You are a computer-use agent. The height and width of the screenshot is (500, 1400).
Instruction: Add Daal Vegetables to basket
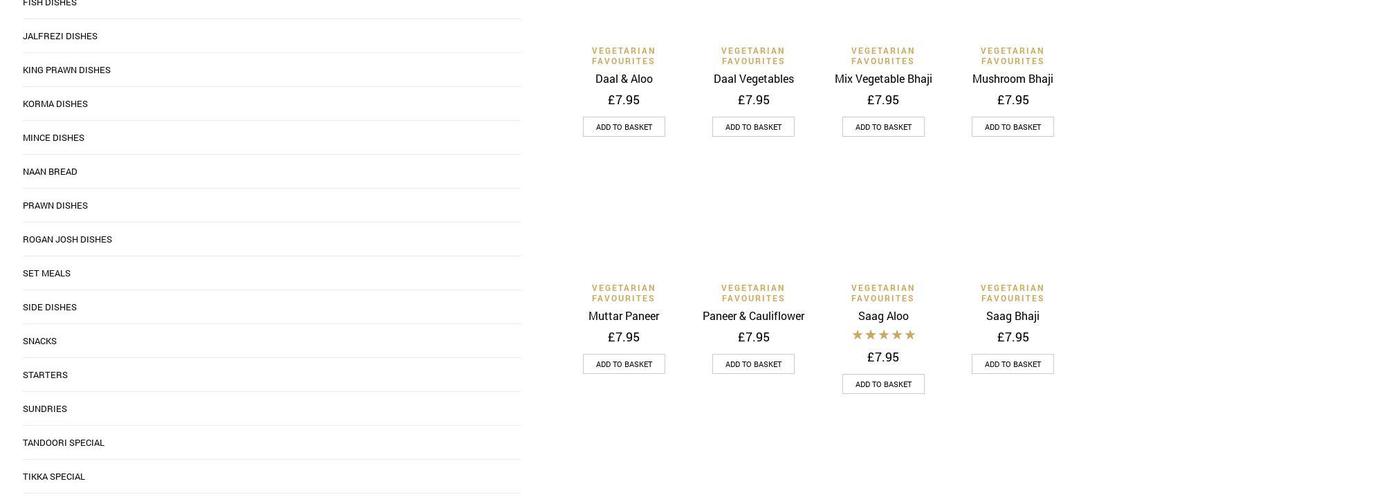point(754,127)
